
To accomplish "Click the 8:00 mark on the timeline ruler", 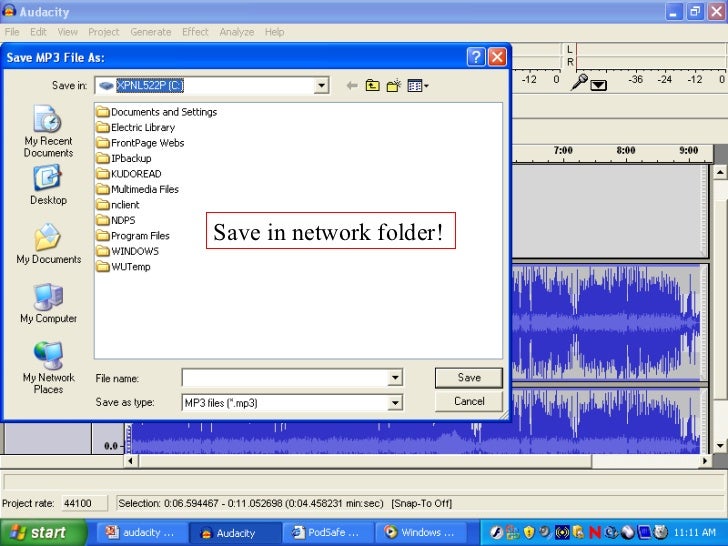I will [626, 151].
